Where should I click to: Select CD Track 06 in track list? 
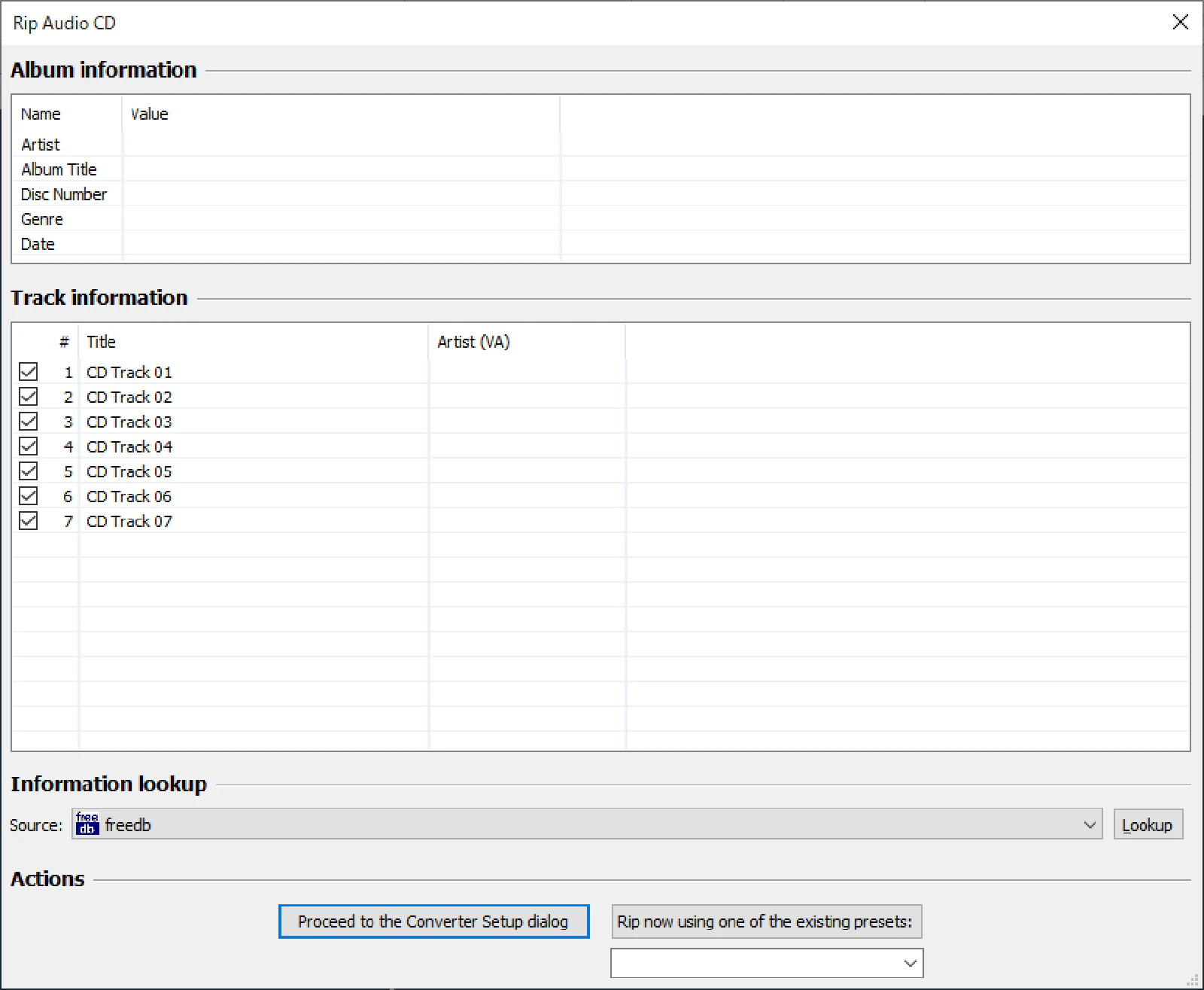(129, 496)
